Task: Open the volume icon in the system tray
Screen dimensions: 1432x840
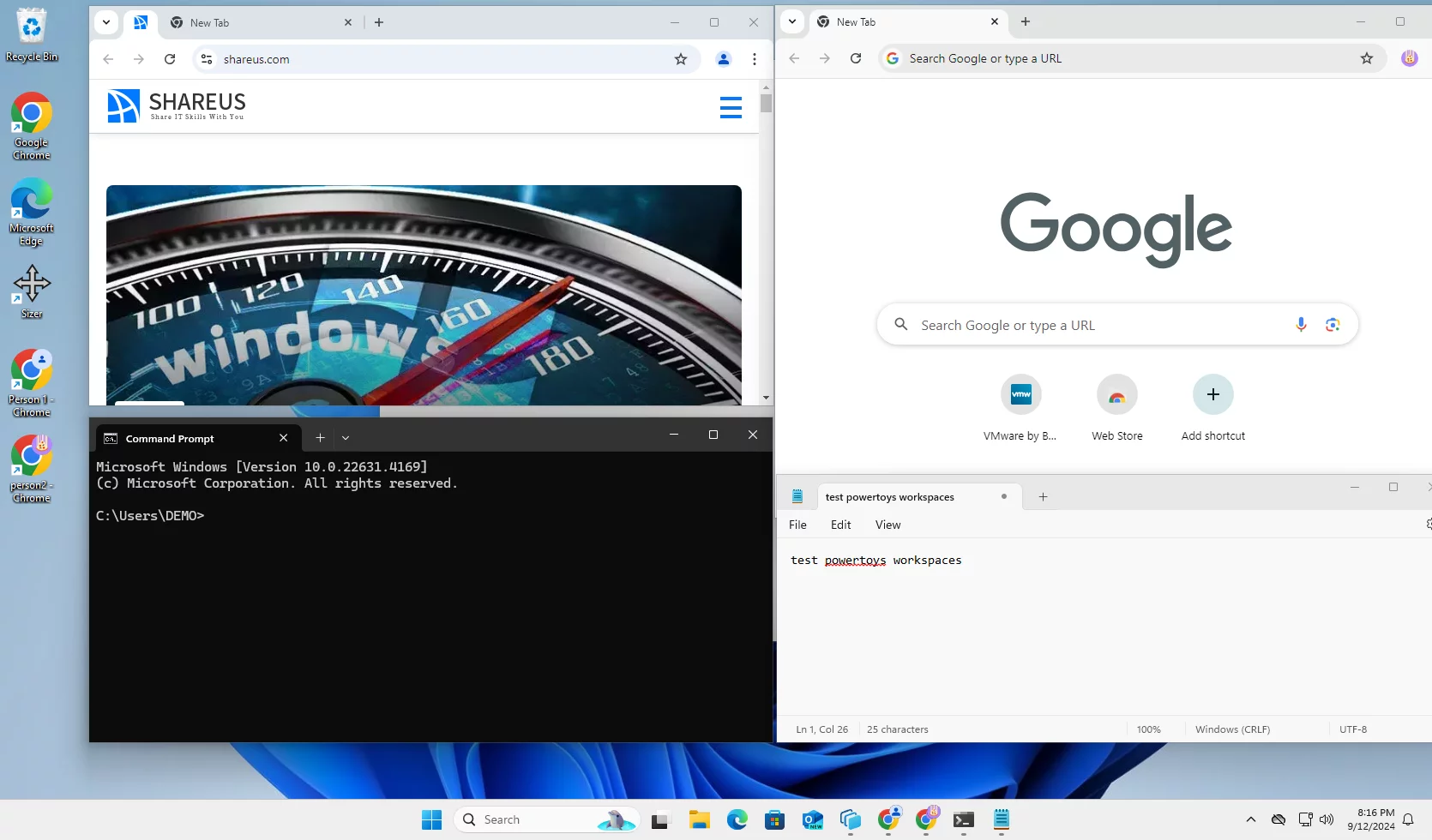Action: coord(1327,819)
